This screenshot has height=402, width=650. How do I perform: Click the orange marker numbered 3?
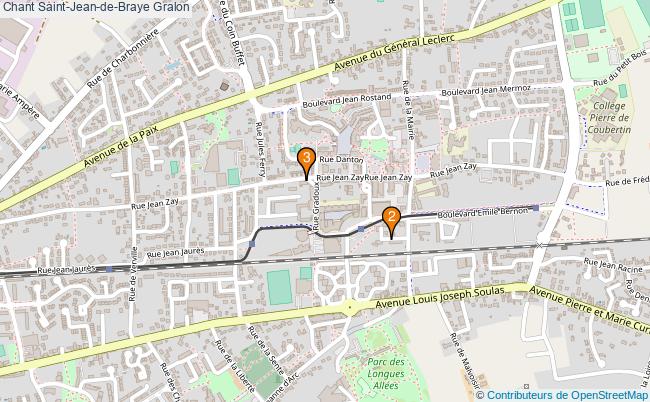[x=306, y=164]
